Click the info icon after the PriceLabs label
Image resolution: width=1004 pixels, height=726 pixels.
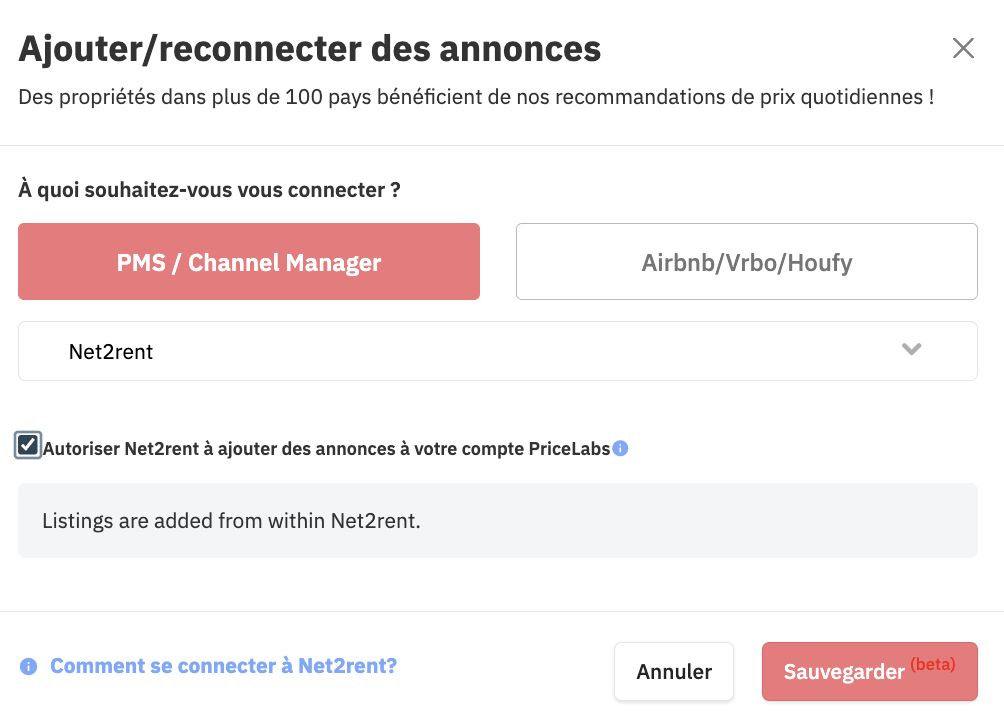click(620, 448)
